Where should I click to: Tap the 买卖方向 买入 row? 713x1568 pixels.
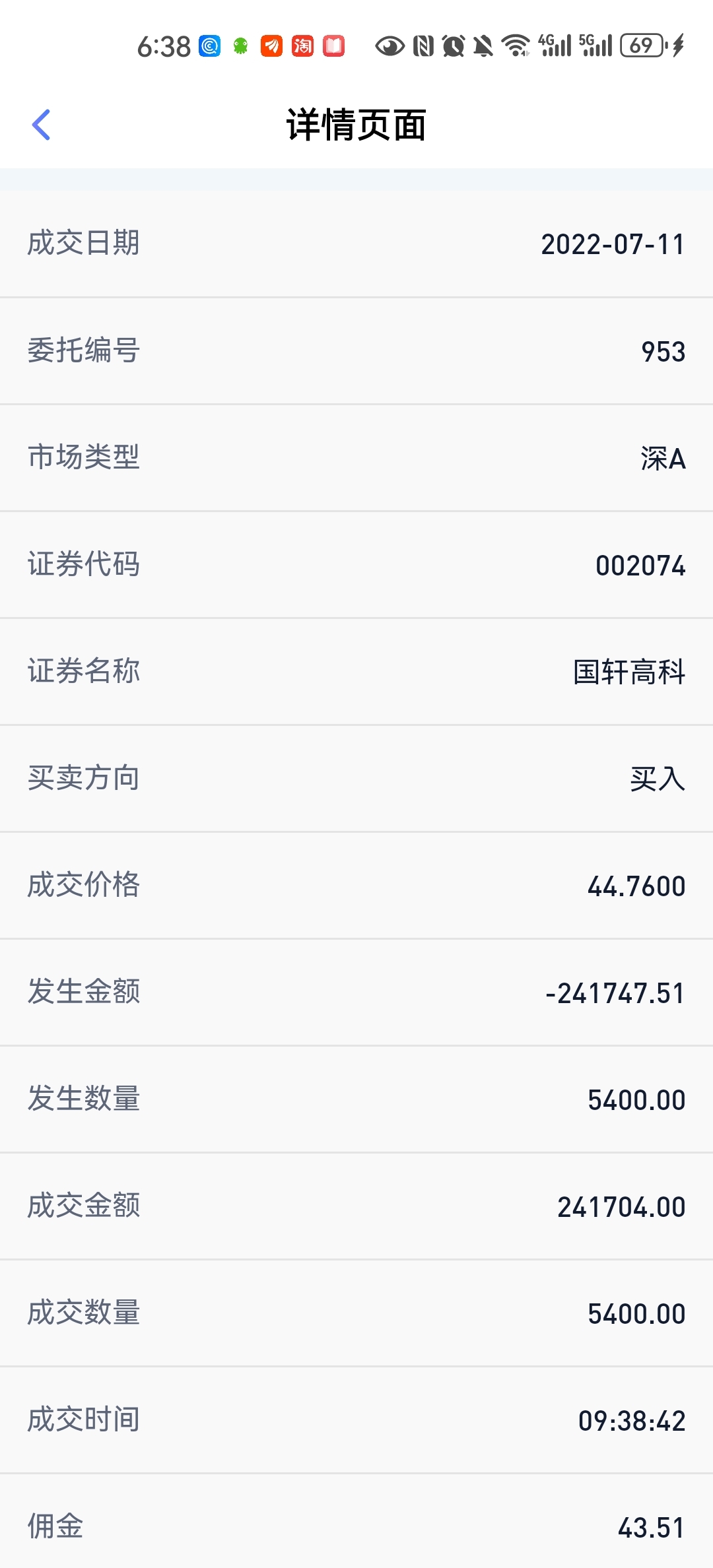click(356, 779)
